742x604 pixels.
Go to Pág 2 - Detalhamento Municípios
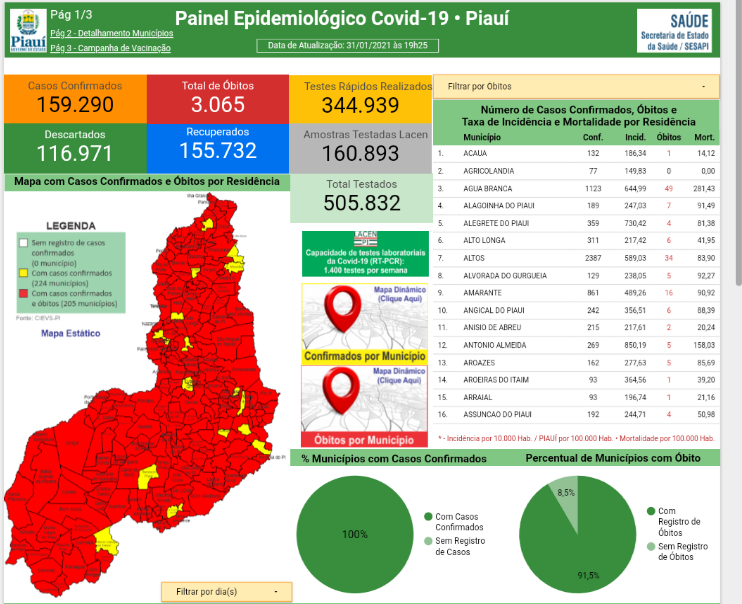[111, 33]
